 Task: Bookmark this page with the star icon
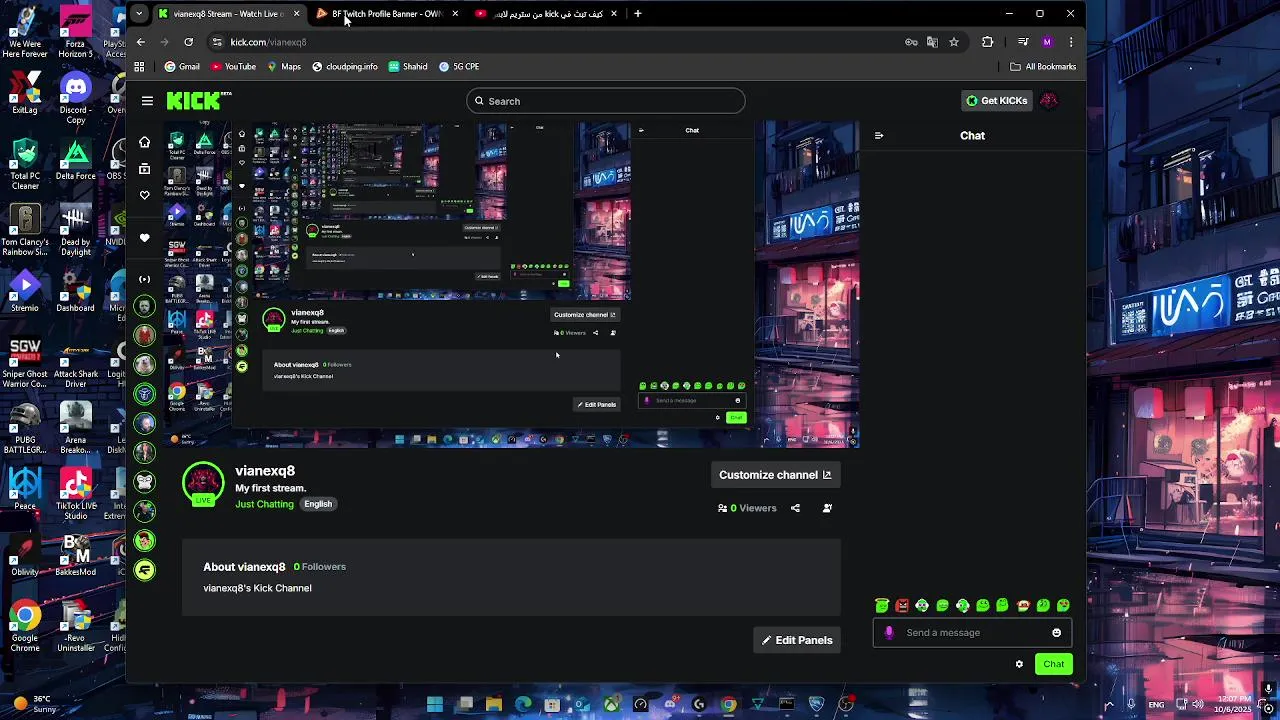[954, 42]
